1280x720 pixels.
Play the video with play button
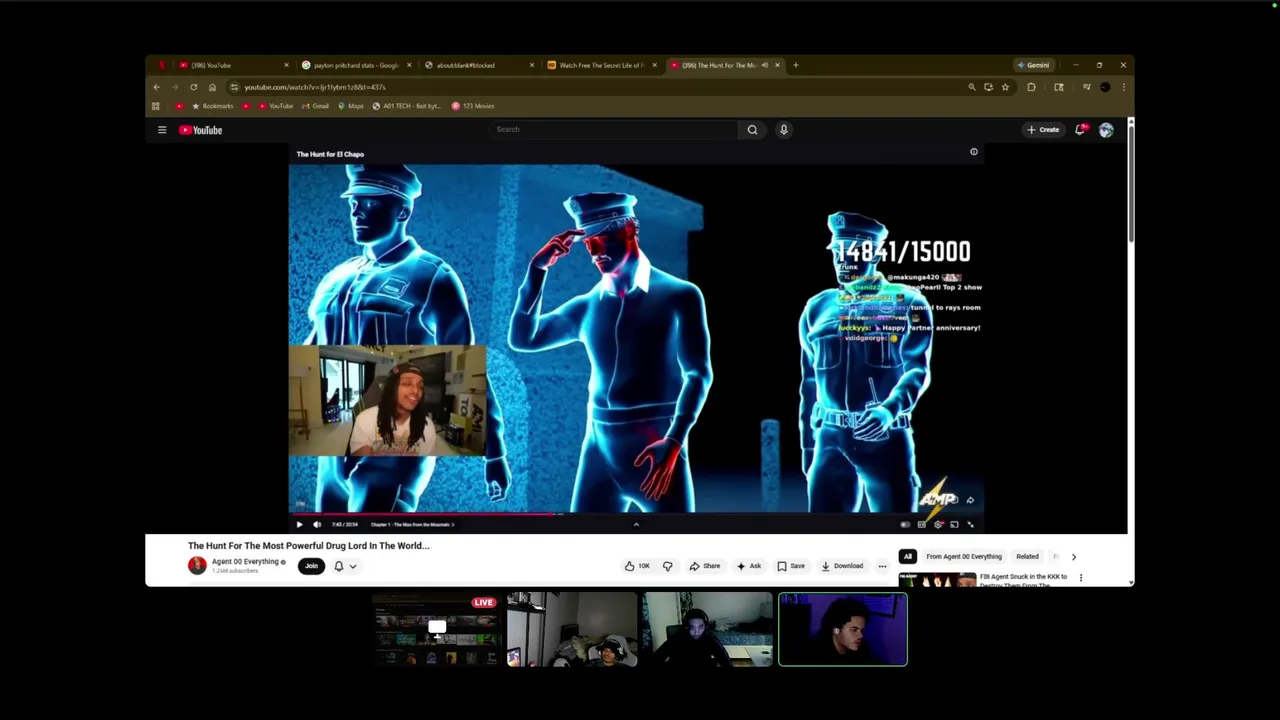click(299, 524)
